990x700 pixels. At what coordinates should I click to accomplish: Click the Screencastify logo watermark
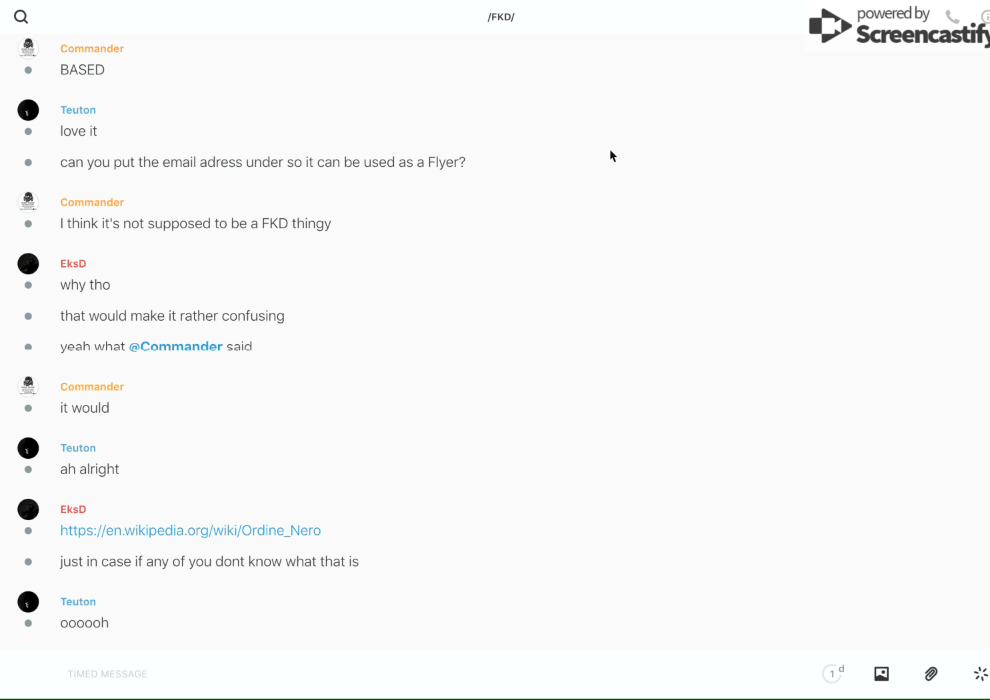click(897, 28)
